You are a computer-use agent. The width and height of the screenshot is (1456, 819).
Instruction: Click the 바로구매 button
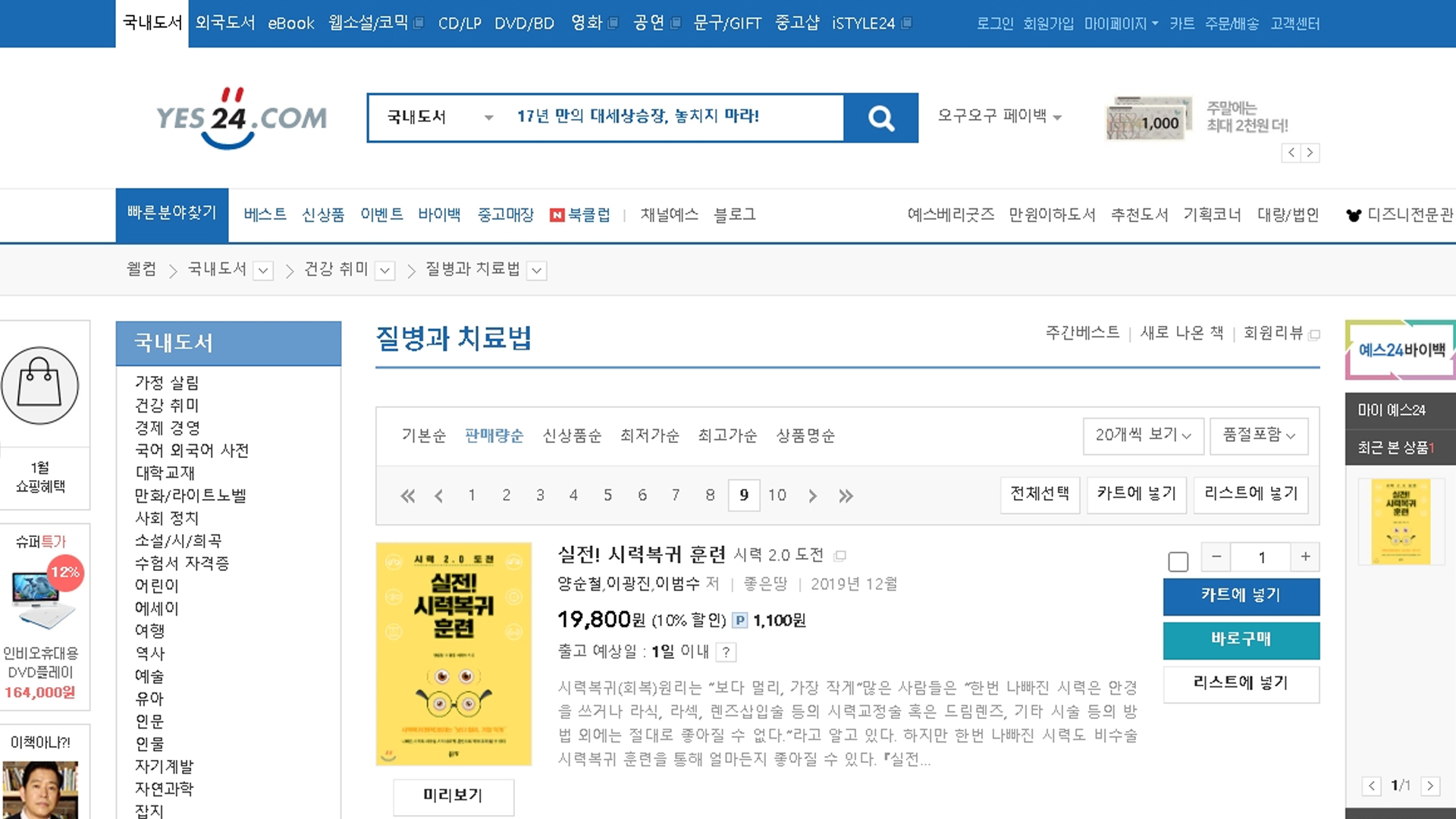(1241, 640)
